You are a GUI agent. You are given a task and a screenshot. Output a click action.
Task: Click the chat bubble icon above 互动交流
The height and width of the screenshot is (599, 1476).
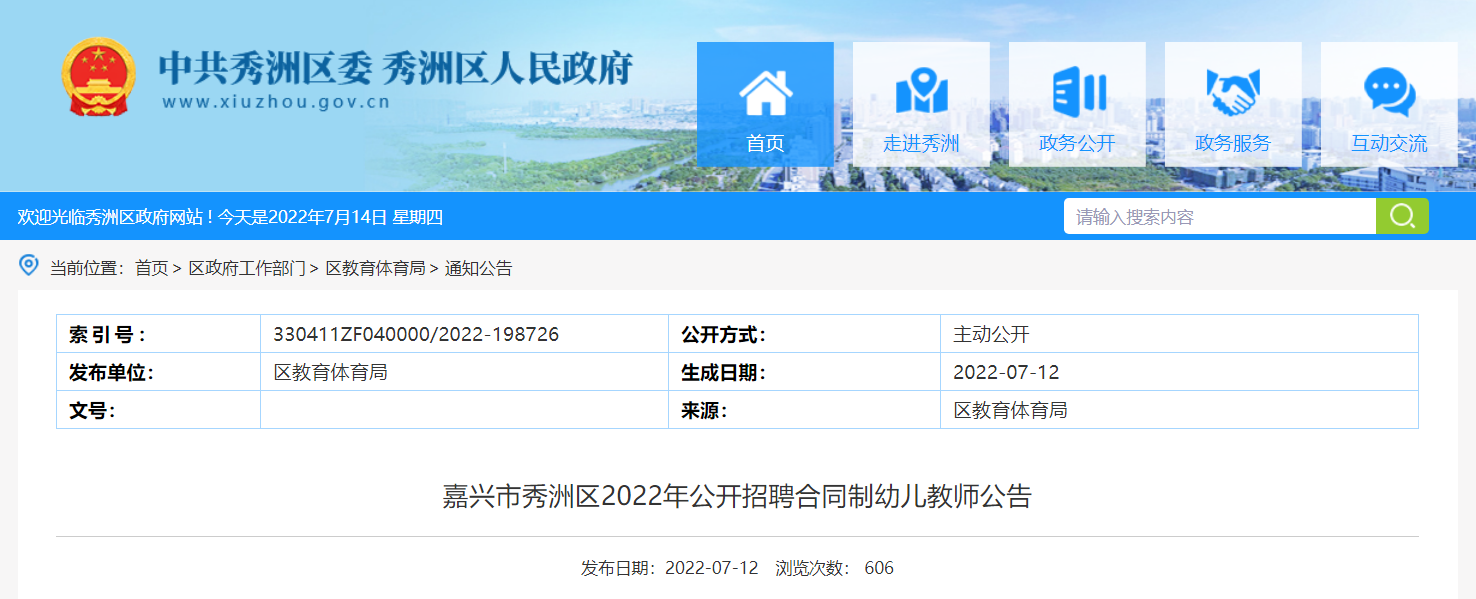(x=1389, y=92)
